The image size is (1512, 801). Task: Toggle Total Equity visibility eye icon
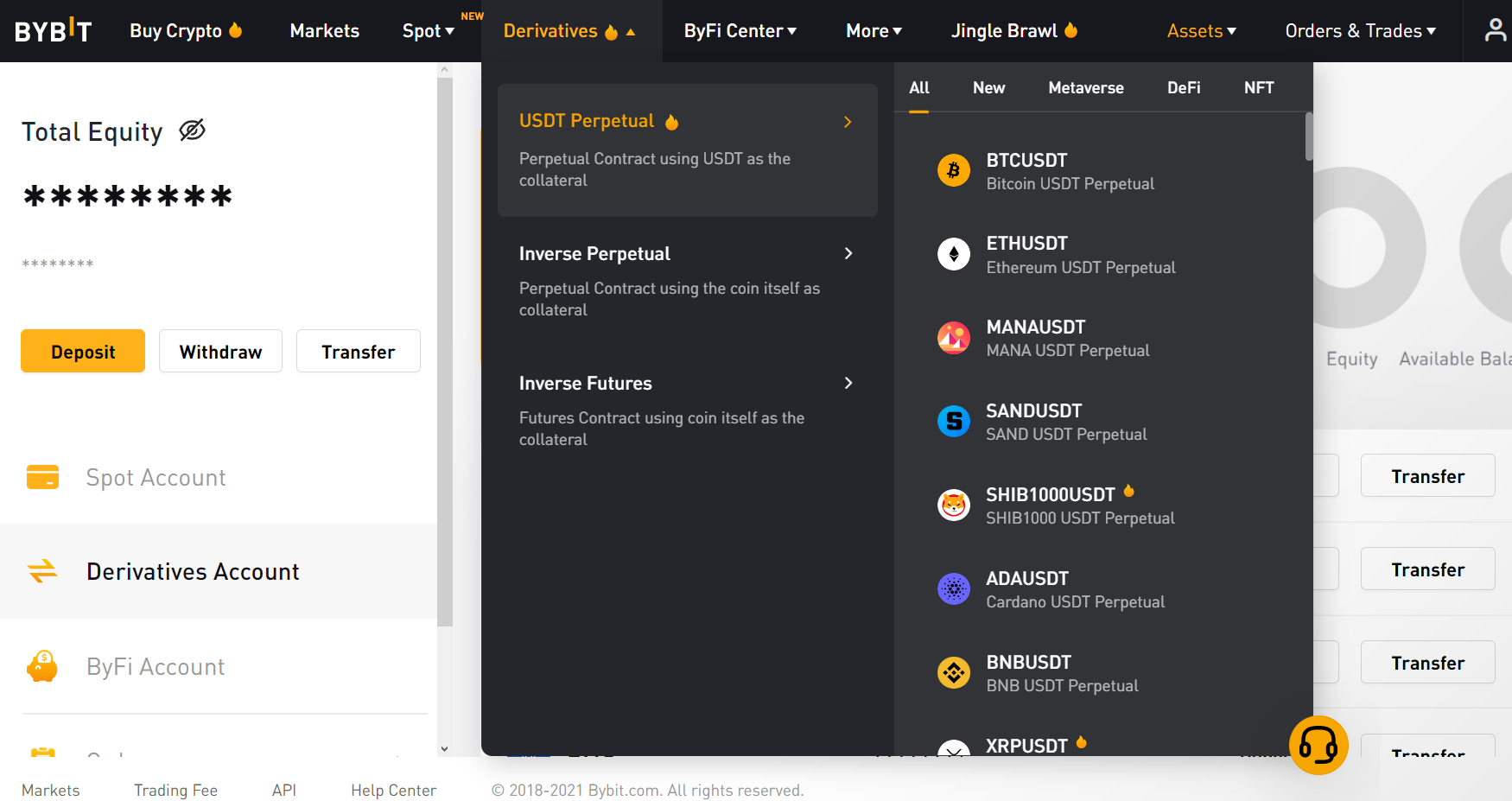(x=192, y=130)
